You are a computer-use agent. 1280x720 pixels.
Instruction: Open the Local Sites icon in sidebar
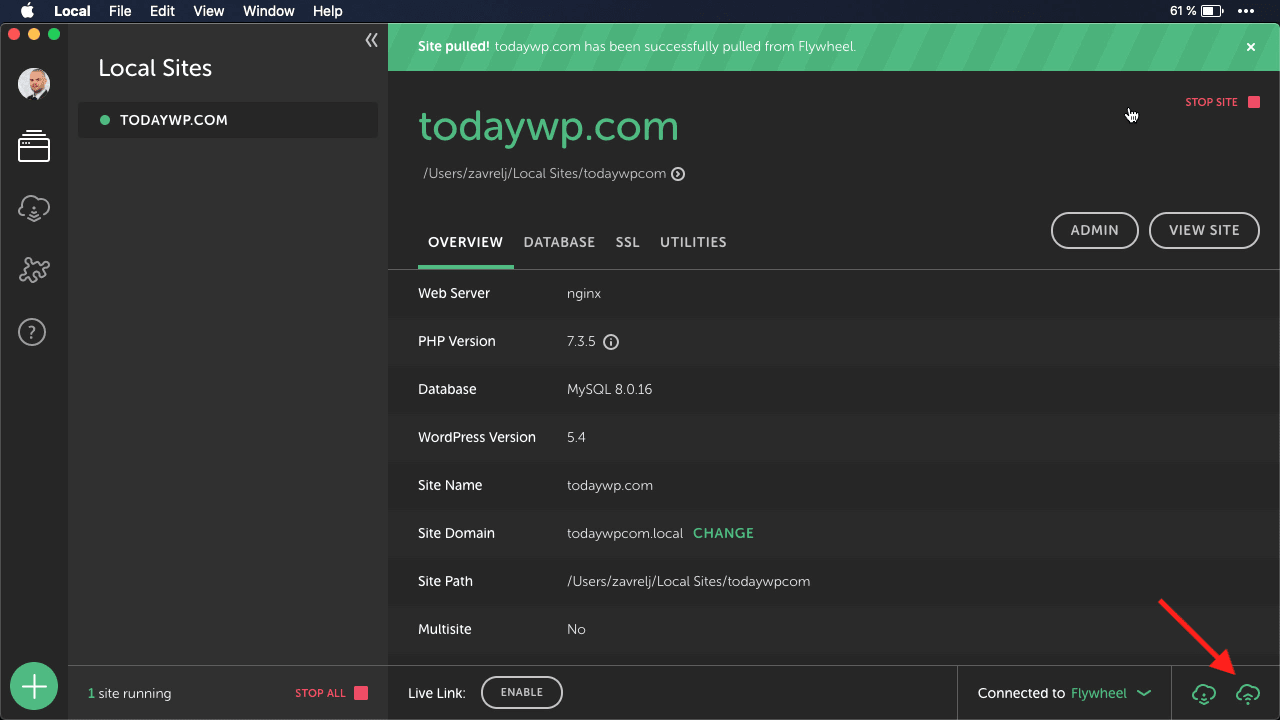34,146
